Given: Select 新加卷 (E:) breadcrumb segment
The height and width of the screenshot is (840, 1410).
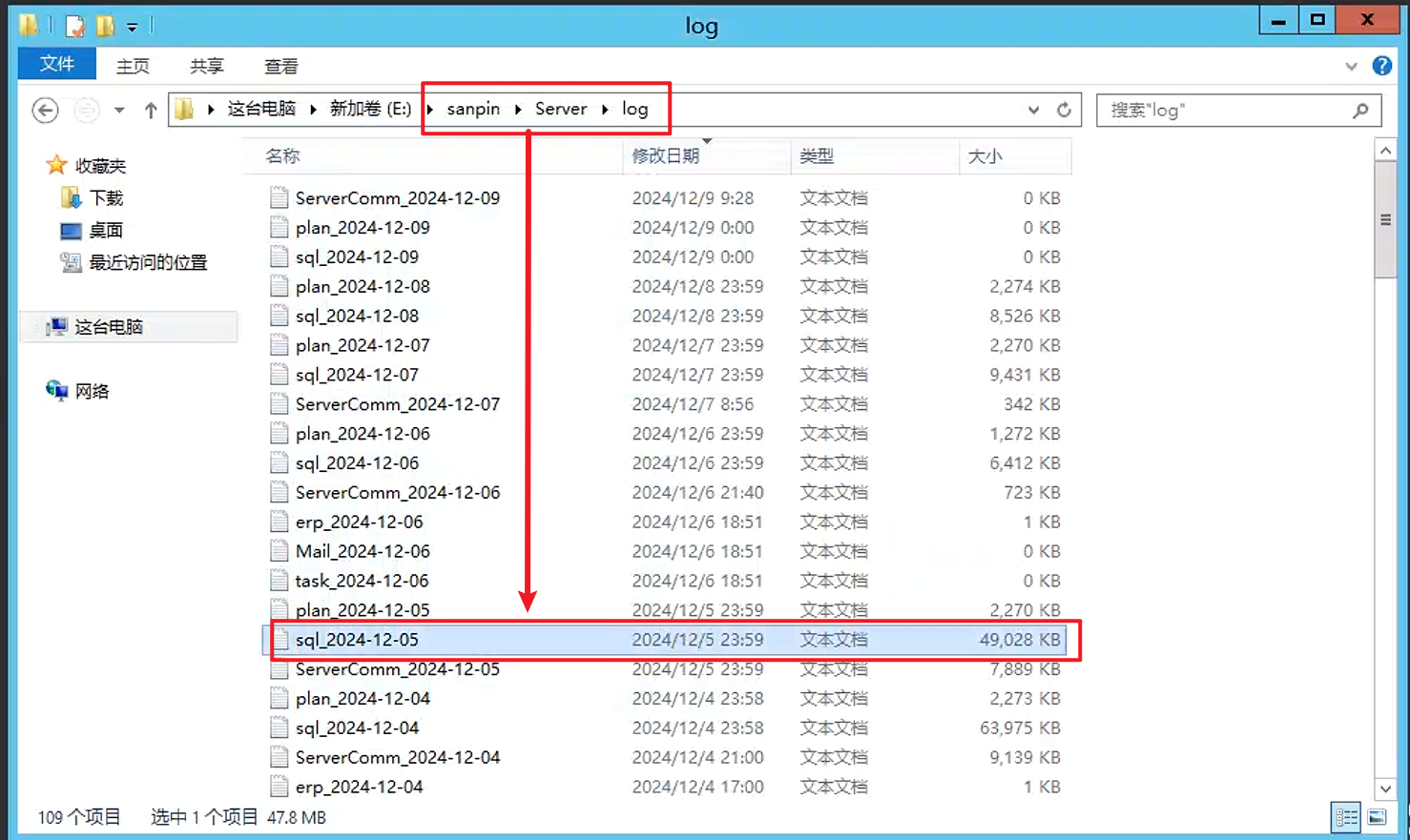Looking at the screenshot, I should point(370,109).
